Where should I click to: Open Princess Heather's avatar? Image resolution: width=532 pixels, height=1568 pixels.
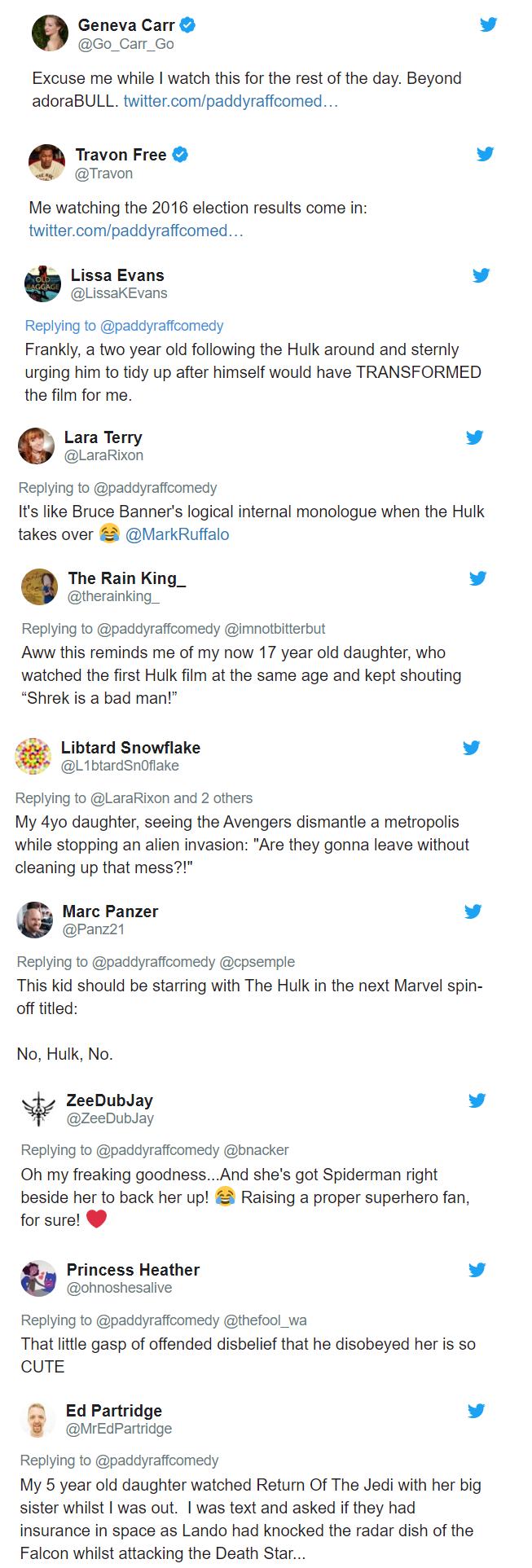click(38, 1277)
